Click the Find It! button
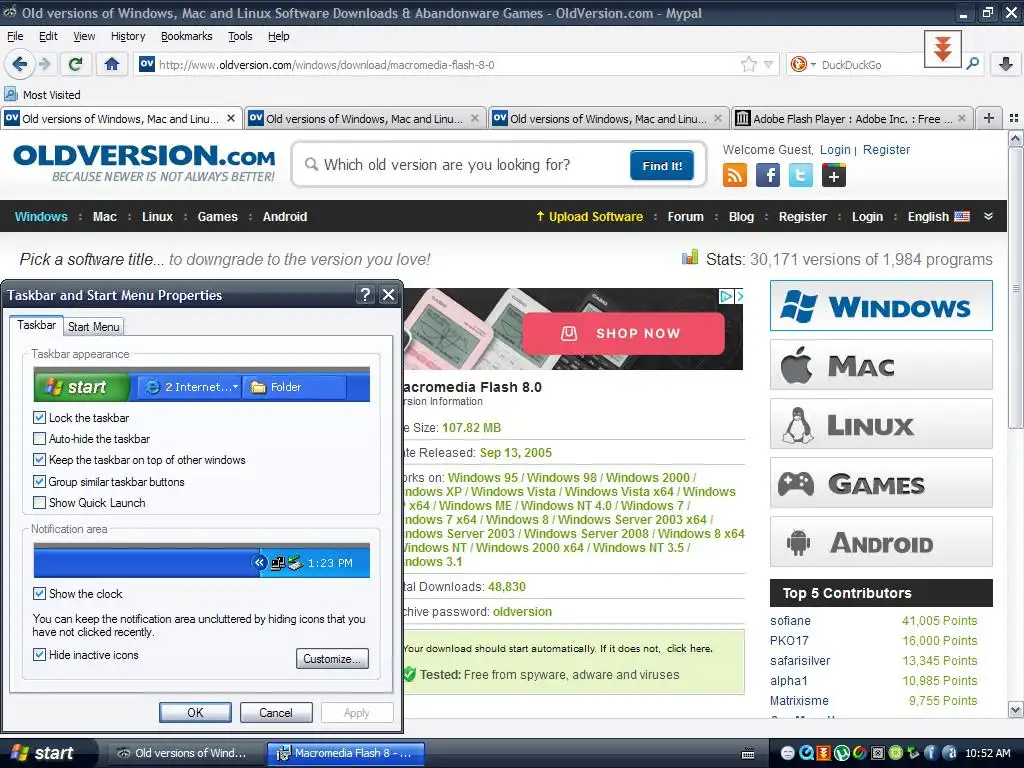The image size is (1024, 768). [662, 165]
